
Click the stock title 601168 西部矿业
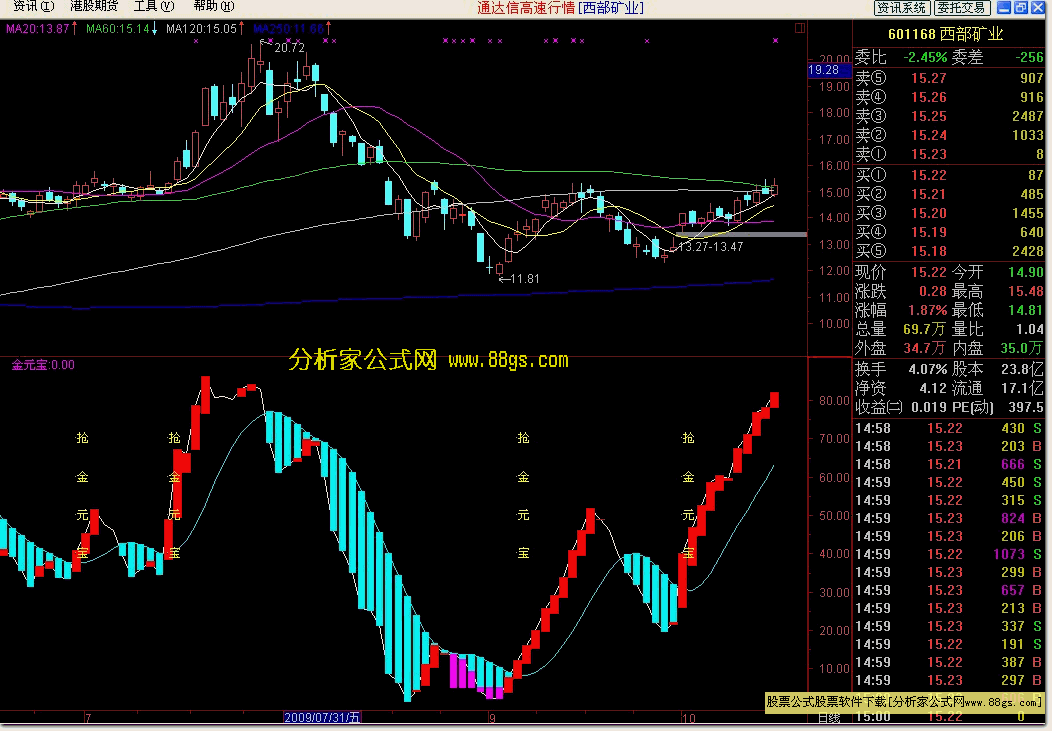tap(945, 34)
